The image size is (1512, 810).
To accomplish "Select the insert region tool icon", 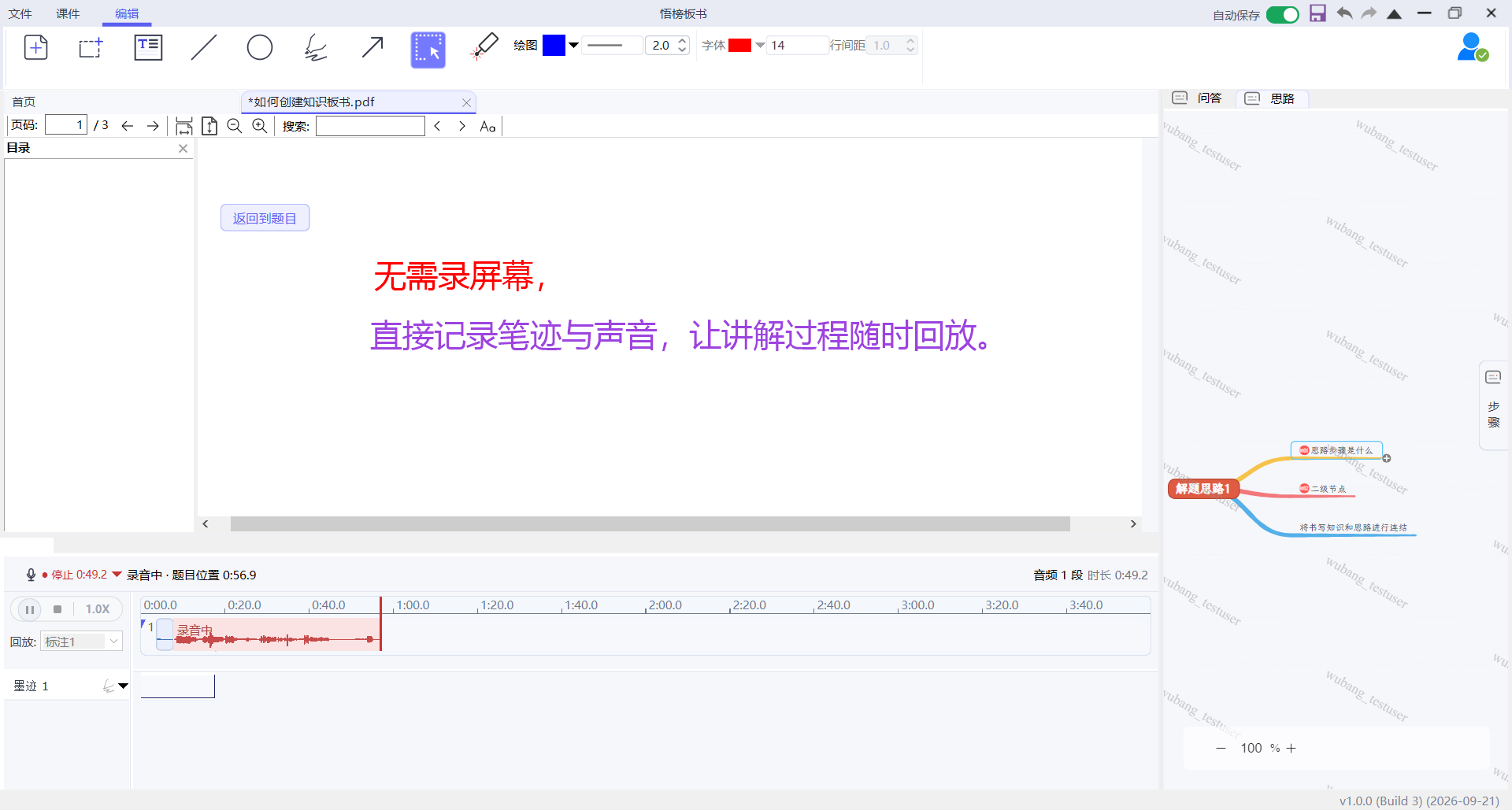I will pos(91,48).
